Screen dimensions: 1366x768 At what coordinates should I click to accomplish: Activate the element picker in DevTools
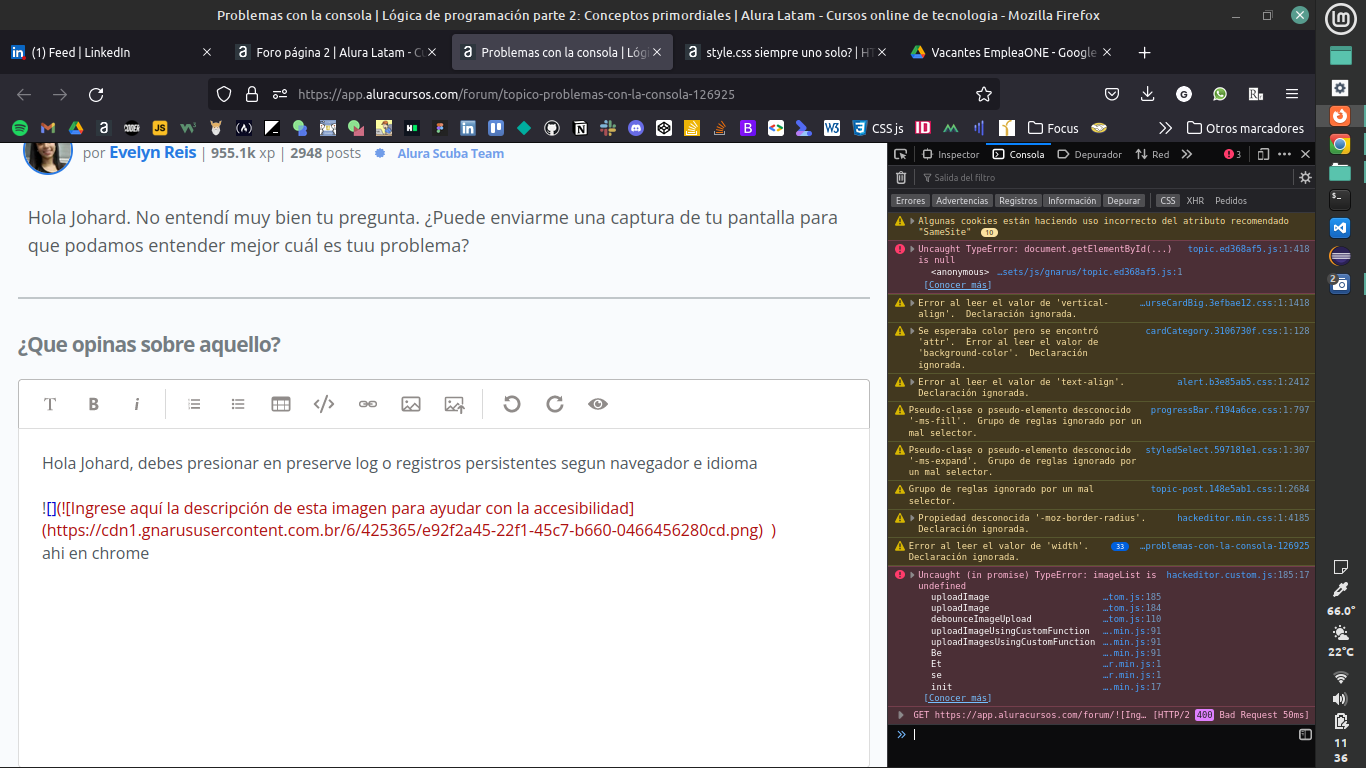click(901, 154)
